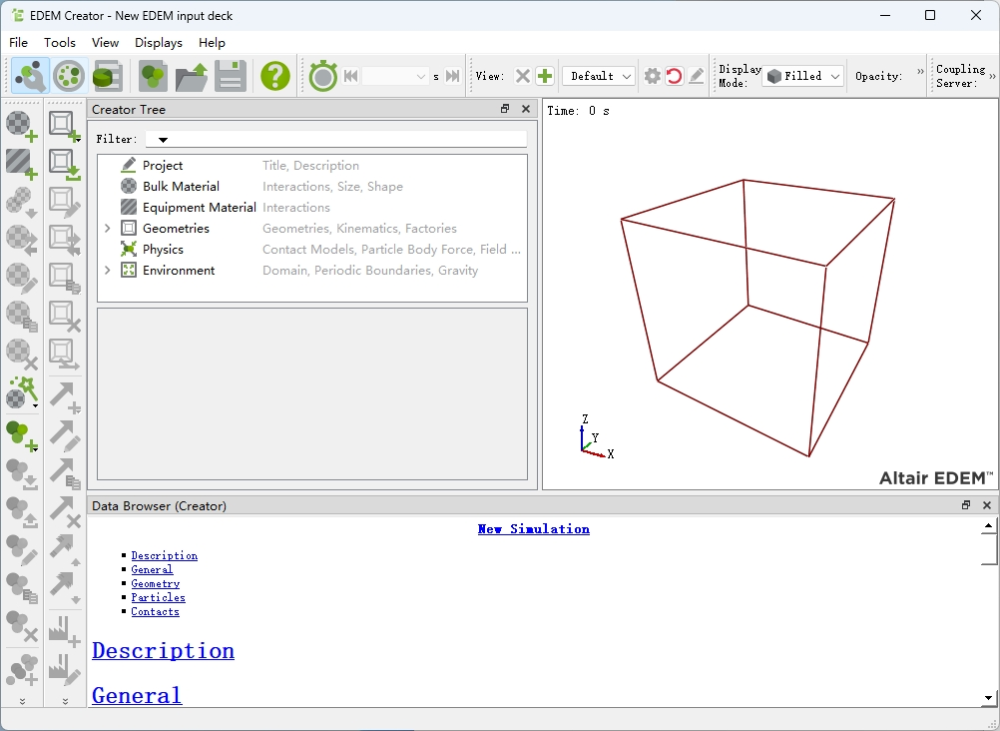
Task: Click the Add Equipment Material icon
Action: pyautogui.click(x=22, y=163)
